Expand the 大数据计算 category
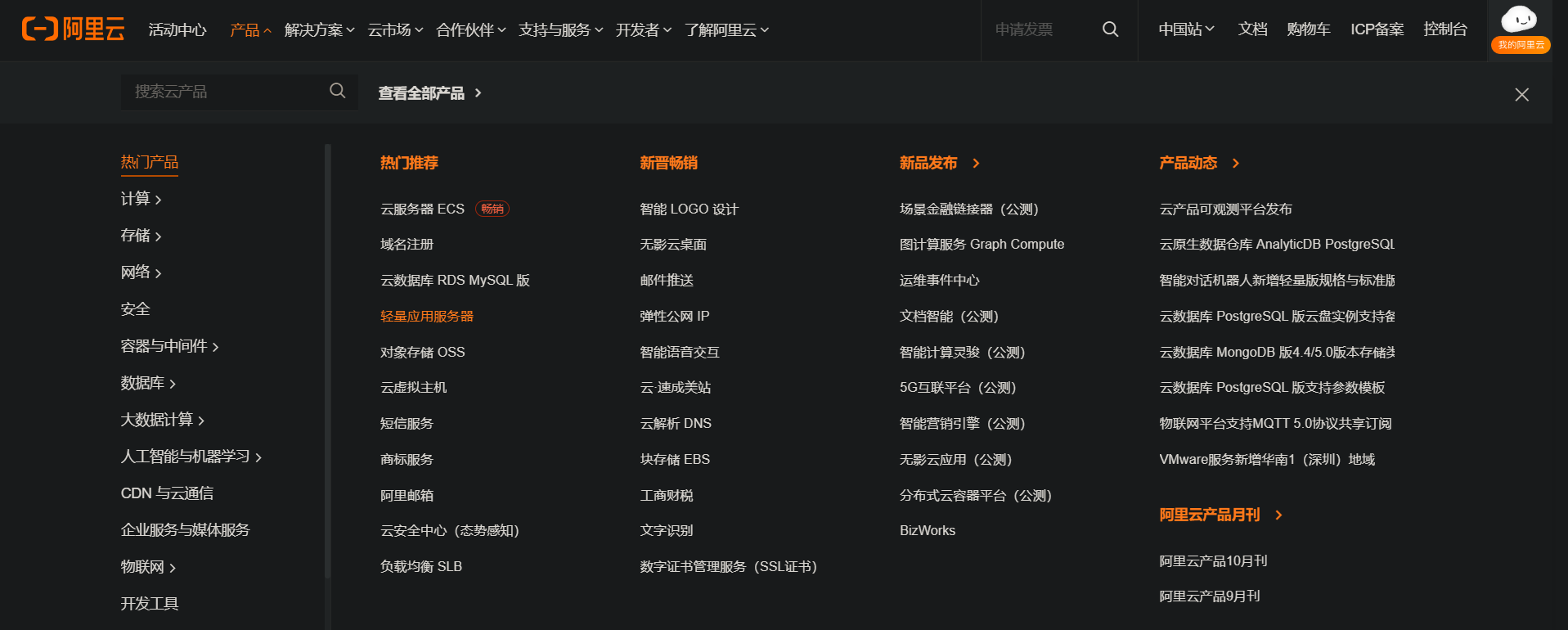This screenshot has height=630, width=1568. point(162,420)
